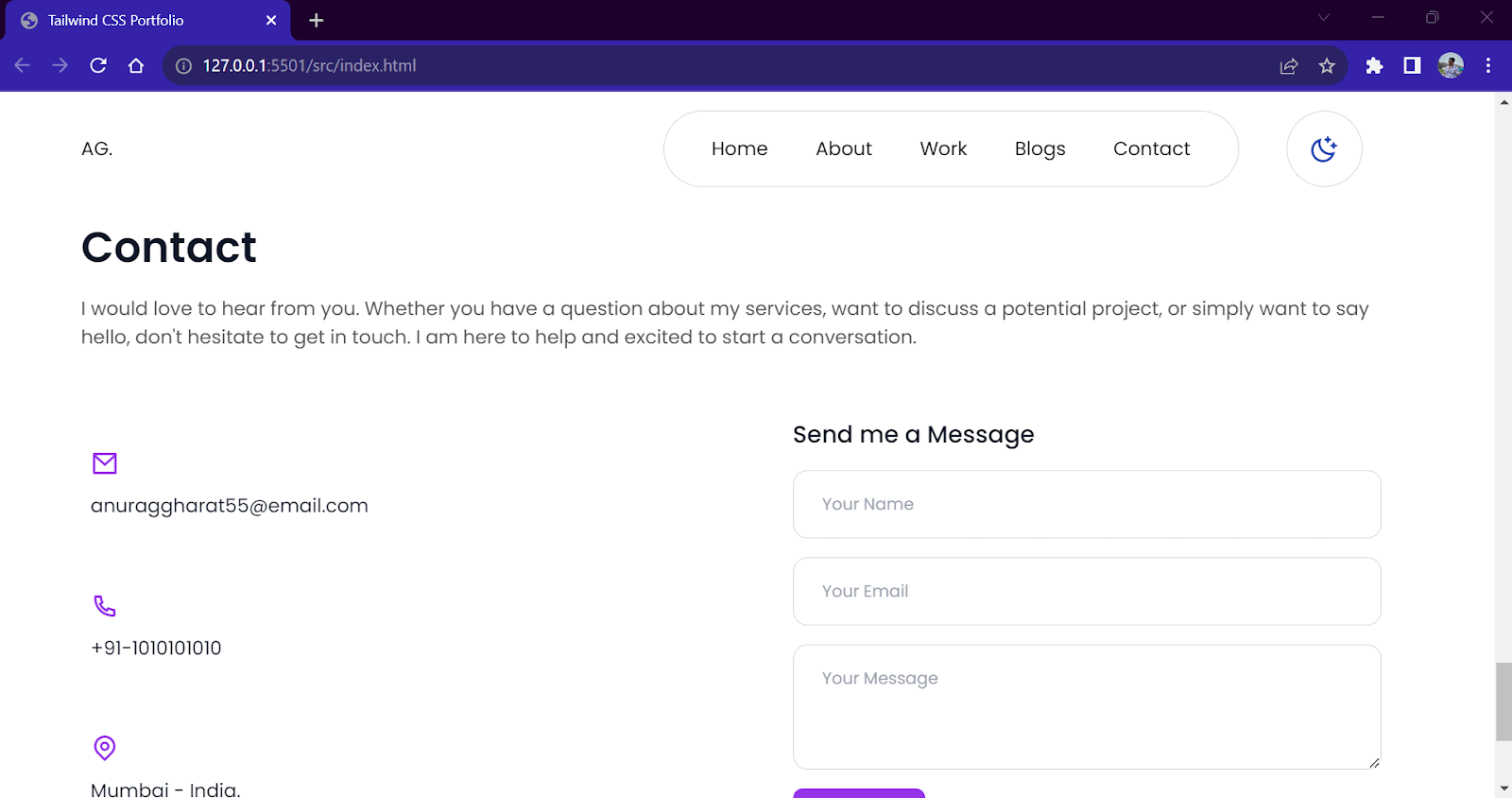This screenshot has width=1512, height=798.
Task: Click the purple envelope email icon
Action: [x=105, y=463]
